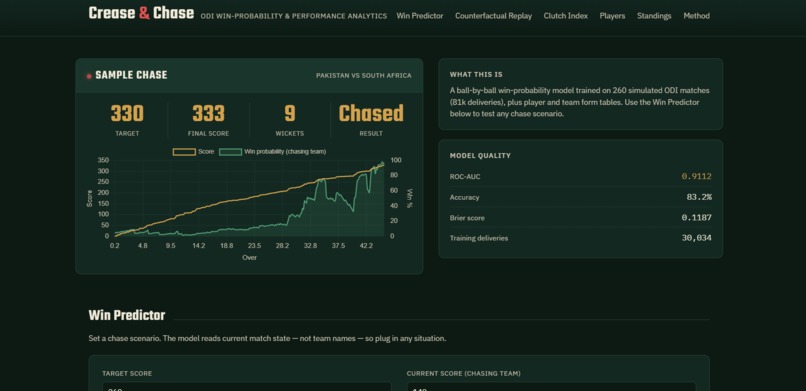The height and width of the screenshot is (391, 806).
Task: Click the Crease & Chase logo
Action: pyautogui.click(x=141, y=13)
